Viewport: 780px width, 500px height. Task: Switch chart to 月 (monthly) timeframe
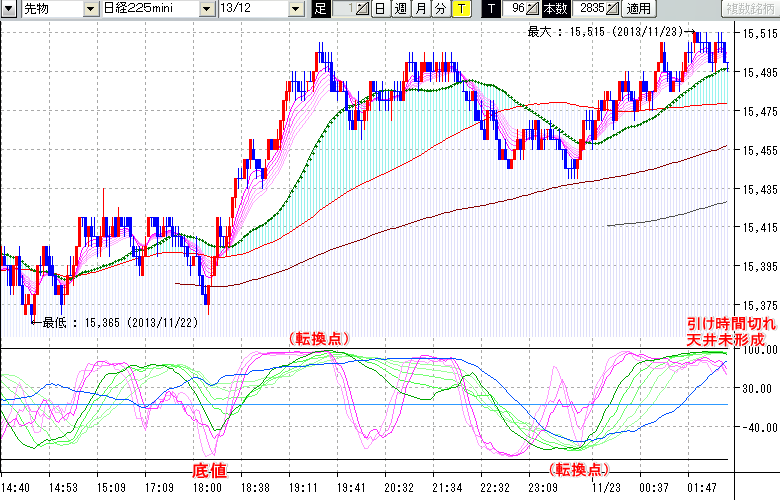click(419, 9)
